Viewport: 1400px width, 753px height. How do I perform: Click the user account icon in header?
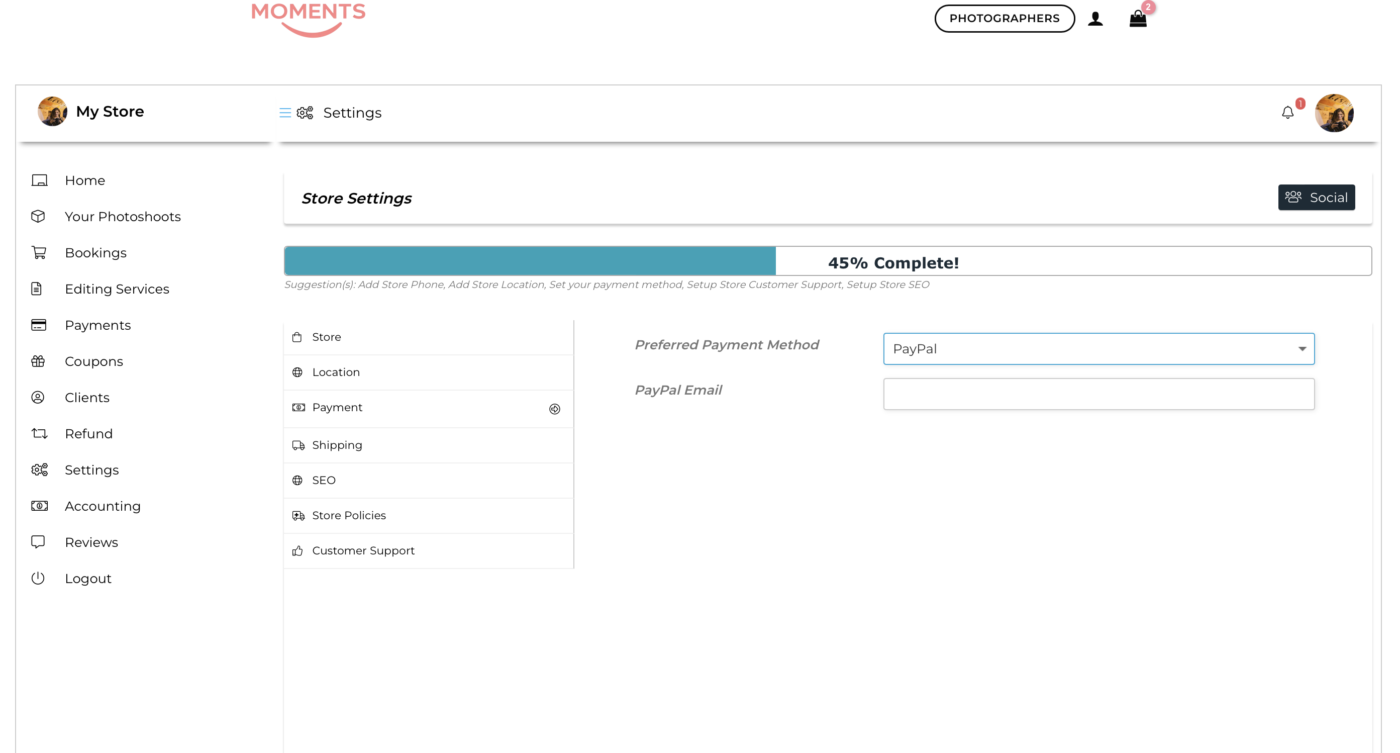pyautogui.click(x=1096, y=18)
